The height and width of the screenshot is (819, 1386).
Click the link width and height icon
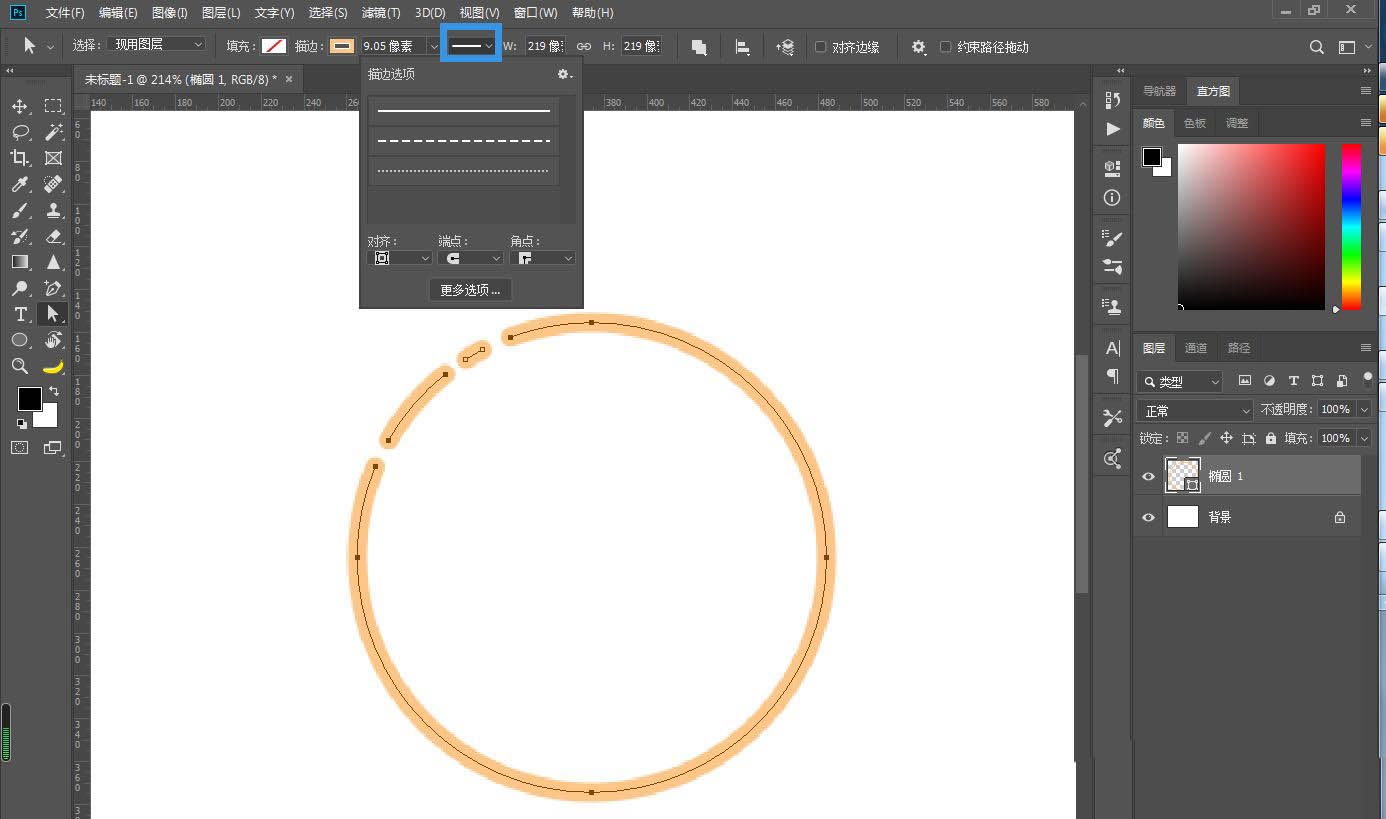(584, 47)
